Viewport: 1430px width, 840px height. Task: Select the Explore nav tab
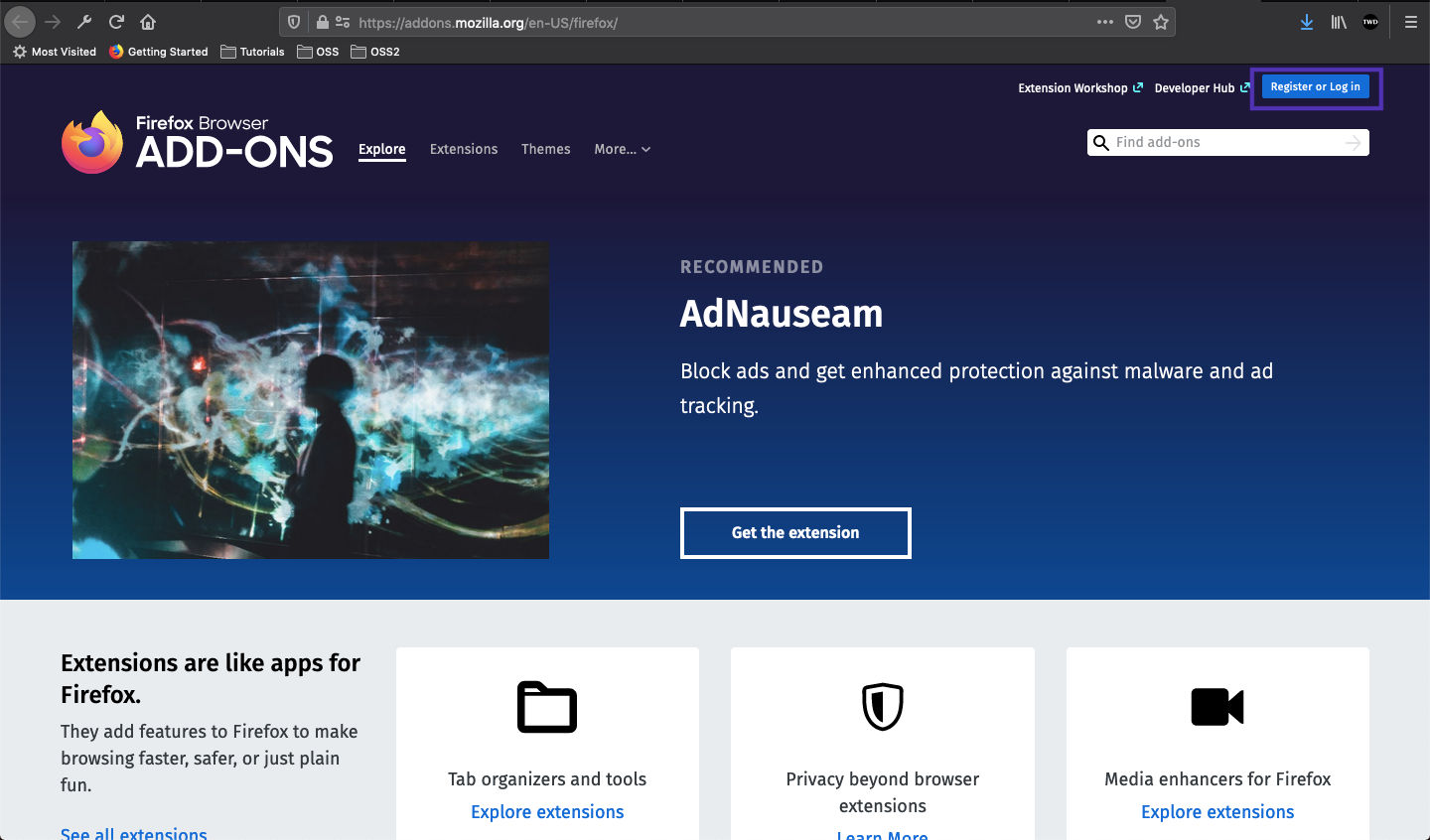382,149
